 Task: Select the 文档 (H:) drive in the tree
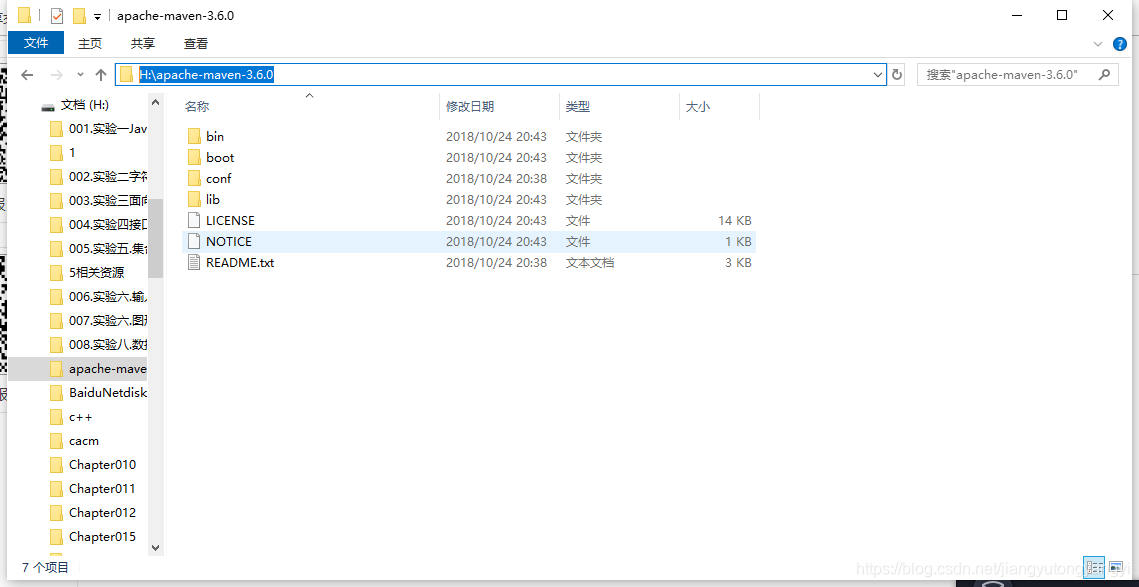[85, 105]
